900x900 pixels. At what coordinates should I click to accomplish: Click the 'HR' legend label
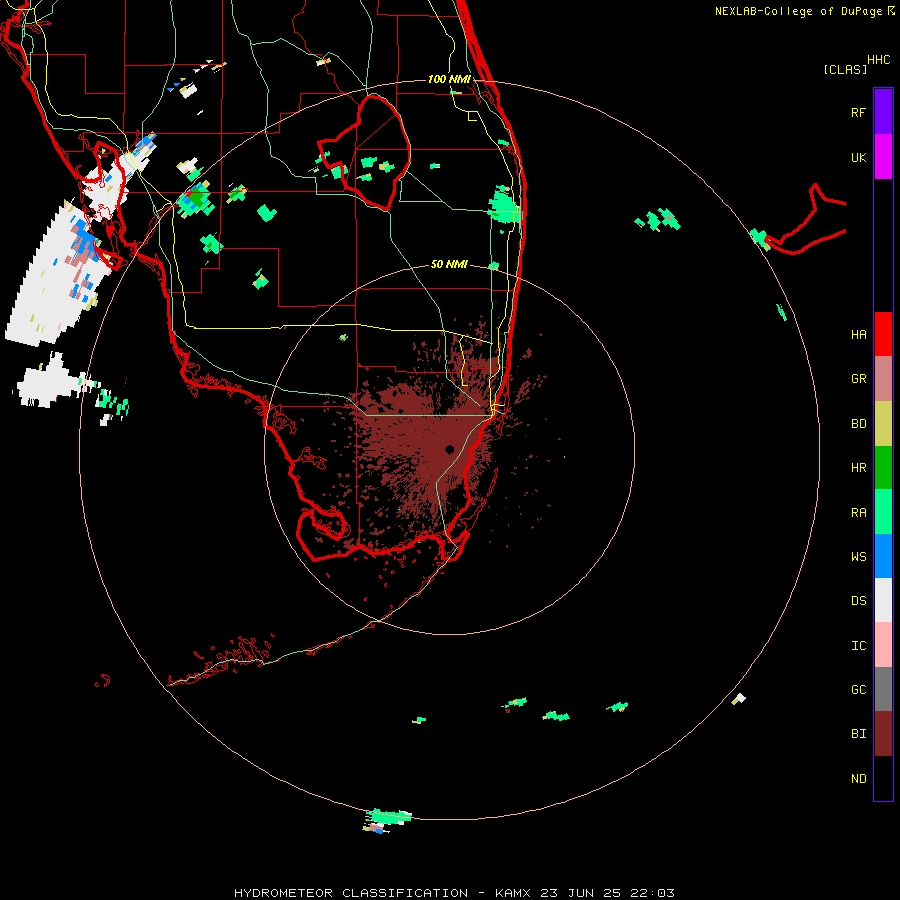click(x=858, y=468)
